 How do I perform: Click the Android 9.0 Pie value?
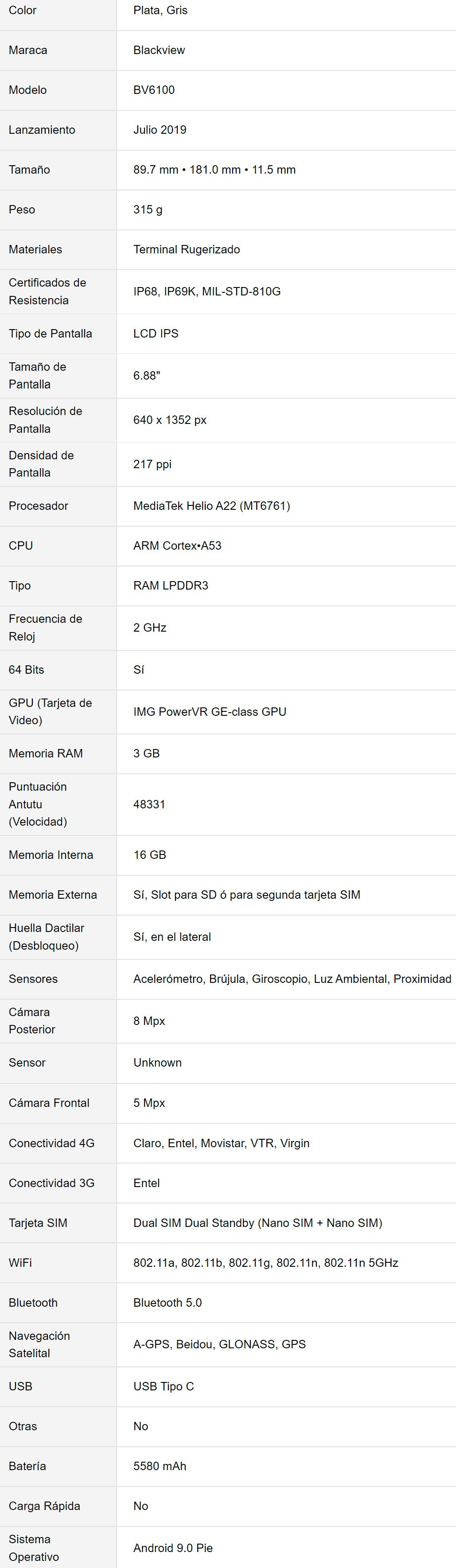tap(173, 1548)
